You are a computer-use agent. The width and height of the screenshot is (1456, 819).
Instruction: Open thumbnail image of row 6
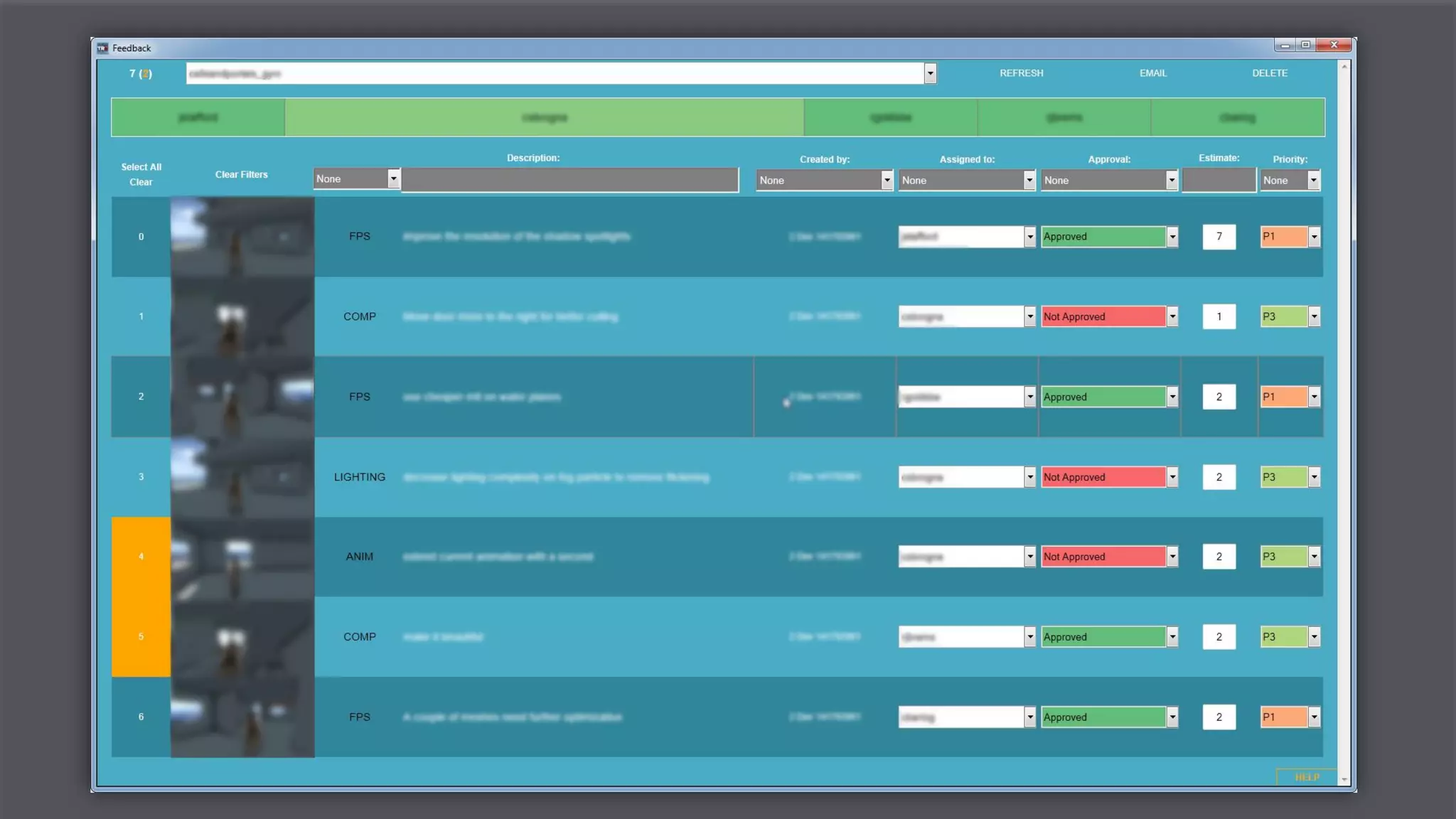[242, 717]
